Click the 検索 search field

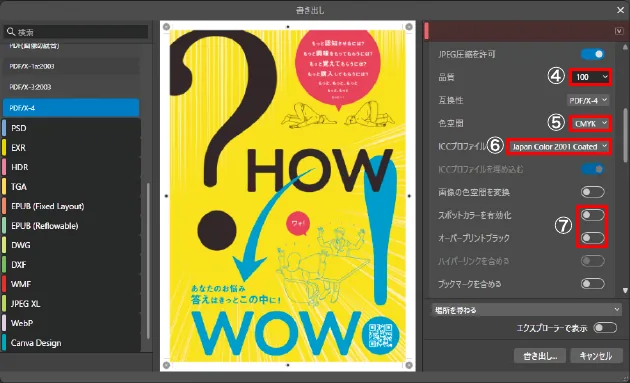[76, 32]
